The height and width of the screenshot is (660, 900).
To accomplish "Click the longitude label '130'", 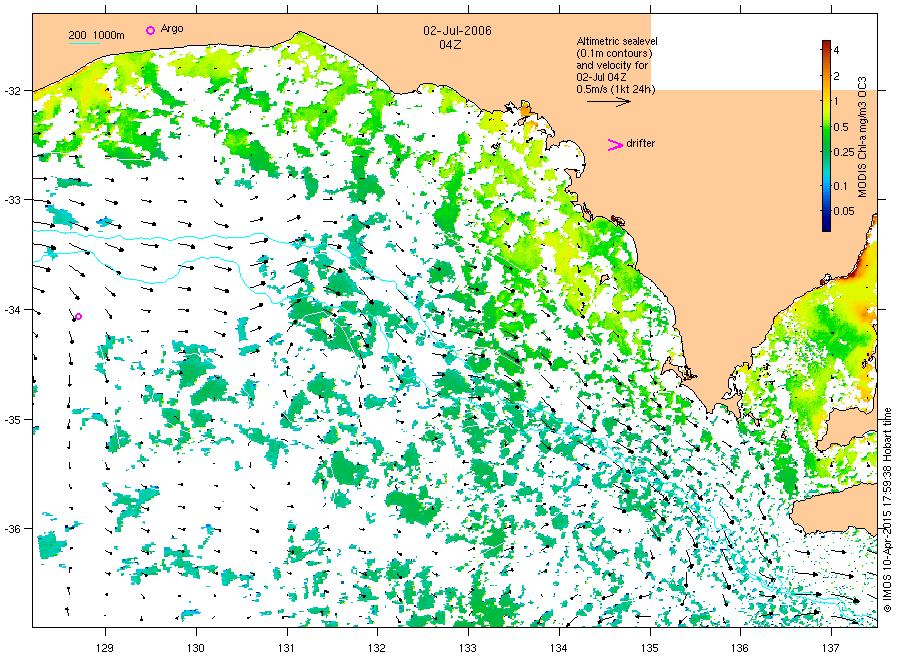I will [196, 649].
